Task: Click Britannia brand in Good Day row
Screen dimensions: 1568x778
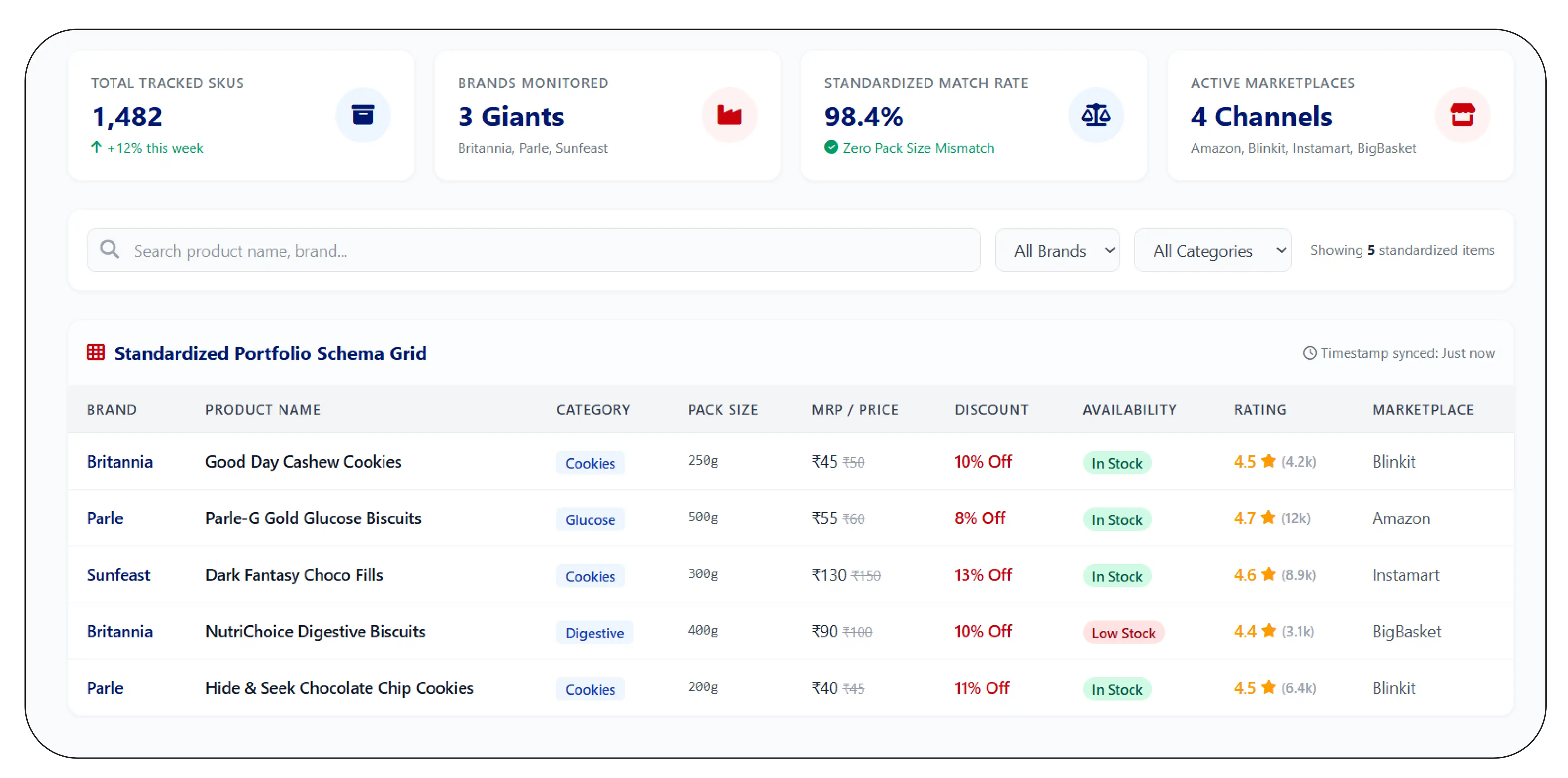Action: [x=119, y=462]
